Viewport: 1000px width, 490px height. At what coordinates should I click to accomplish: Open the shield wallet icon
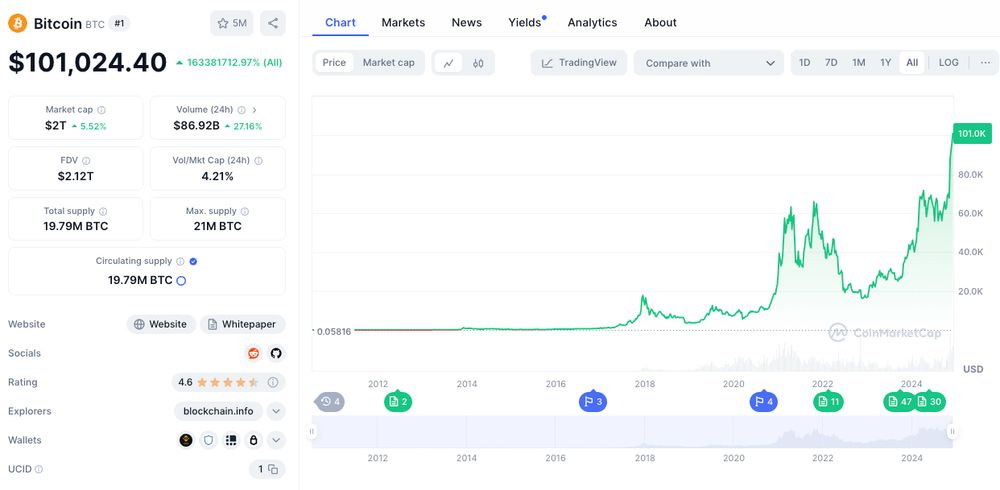[x=209, y=440]
